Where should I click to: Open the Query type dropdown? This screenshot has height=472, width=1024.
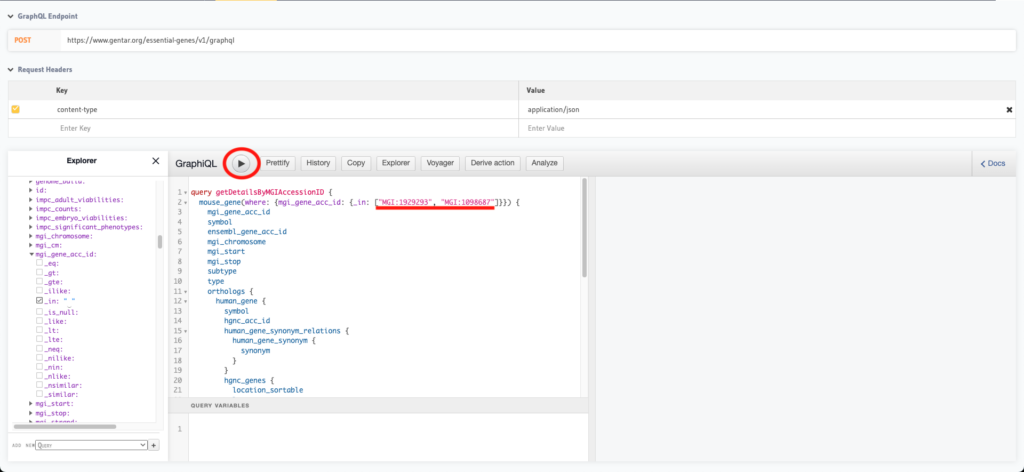[x=91, y=445]
